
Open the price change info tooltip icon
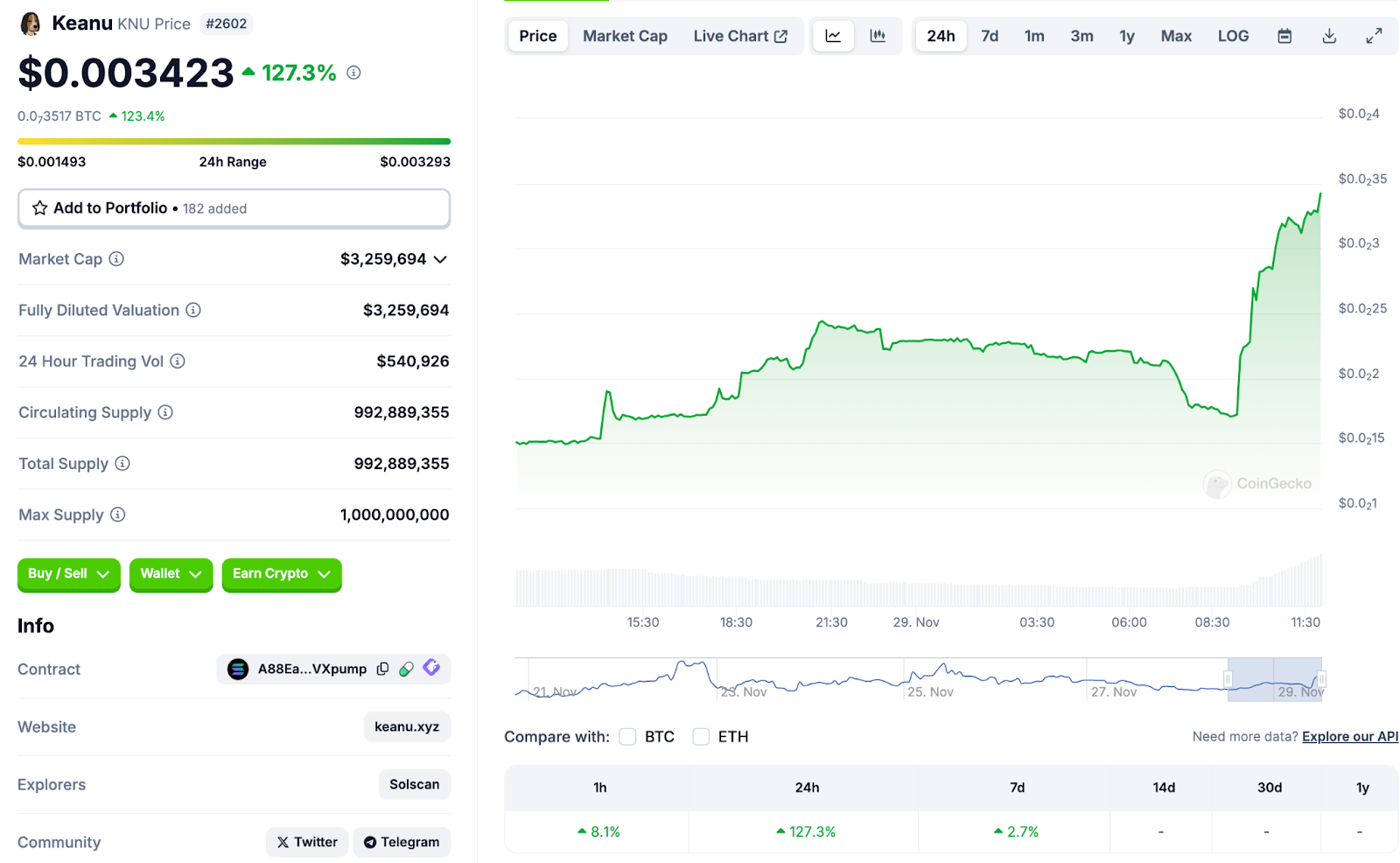point(353,73)
